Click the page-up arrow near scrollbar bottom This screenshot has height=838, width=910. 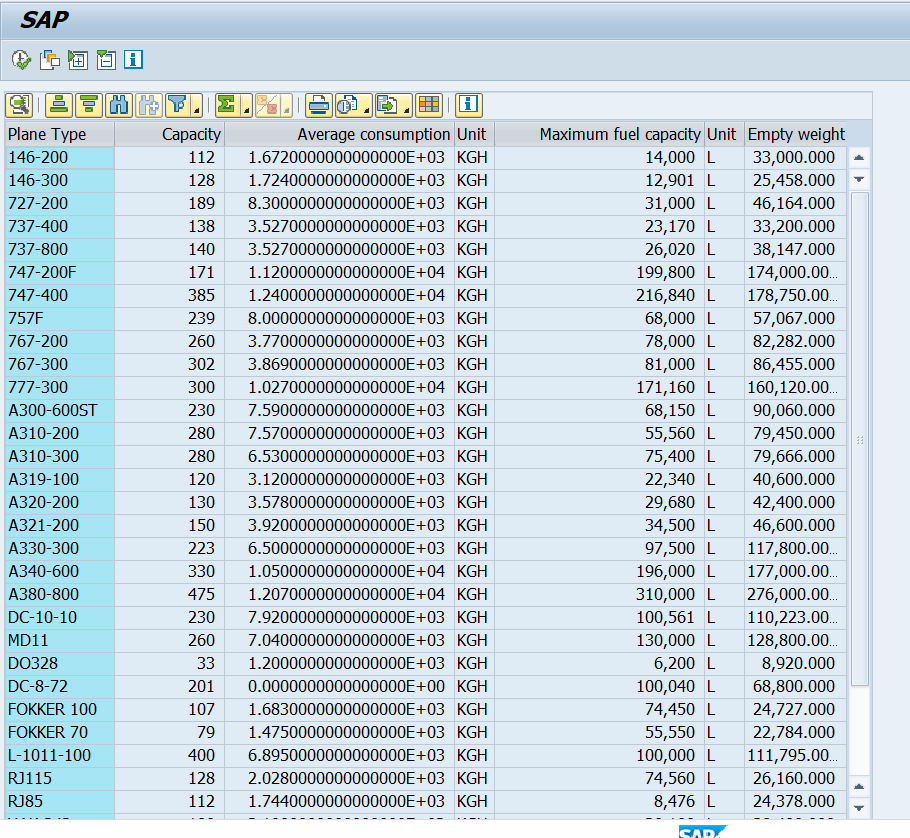tap(860, 786)
